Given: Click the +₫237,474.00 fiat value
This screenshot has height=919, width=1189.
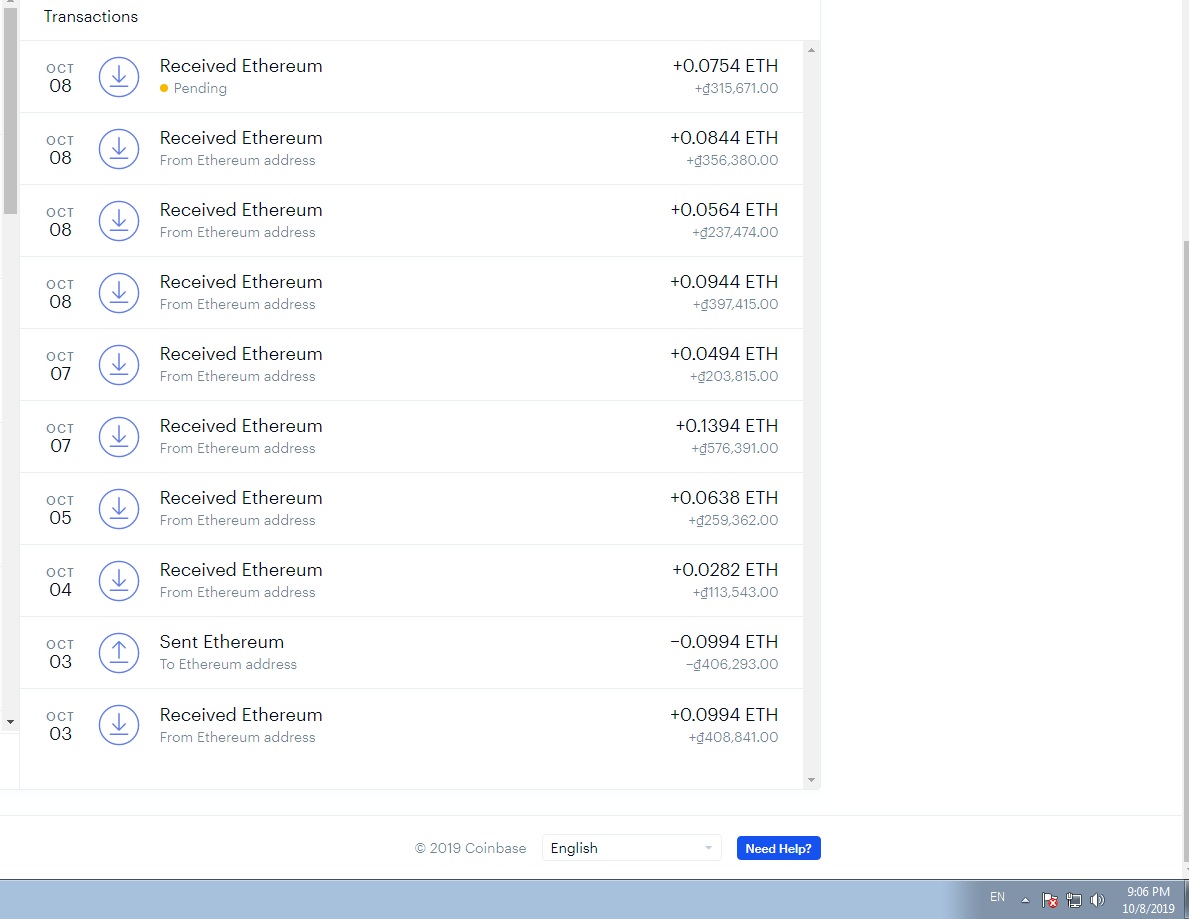Looking at the screenshot, I should pyautogui.click(x=735, y=232).
